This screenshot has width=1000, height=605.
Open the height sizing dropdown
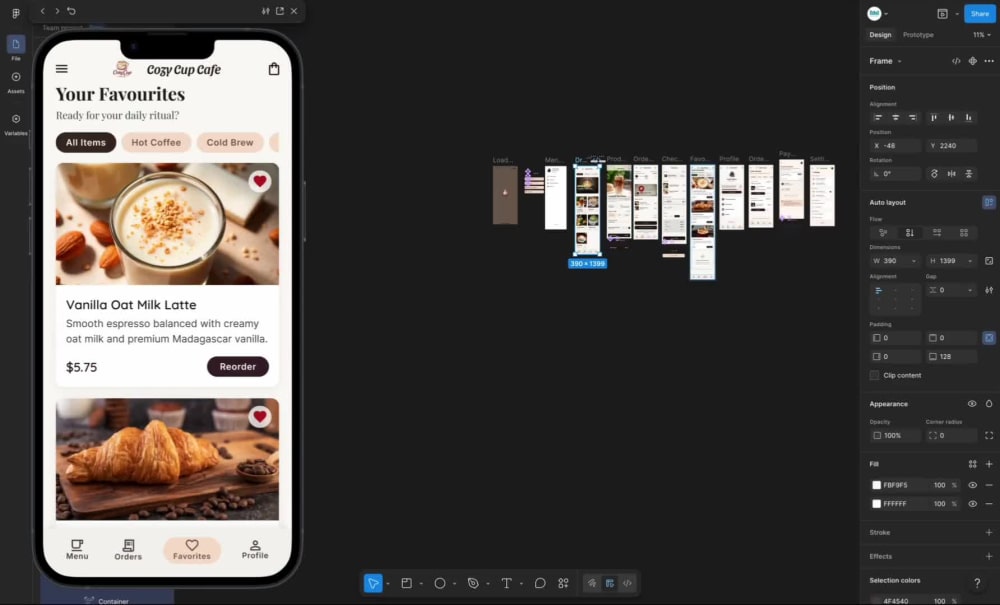[x=970, y=261]
